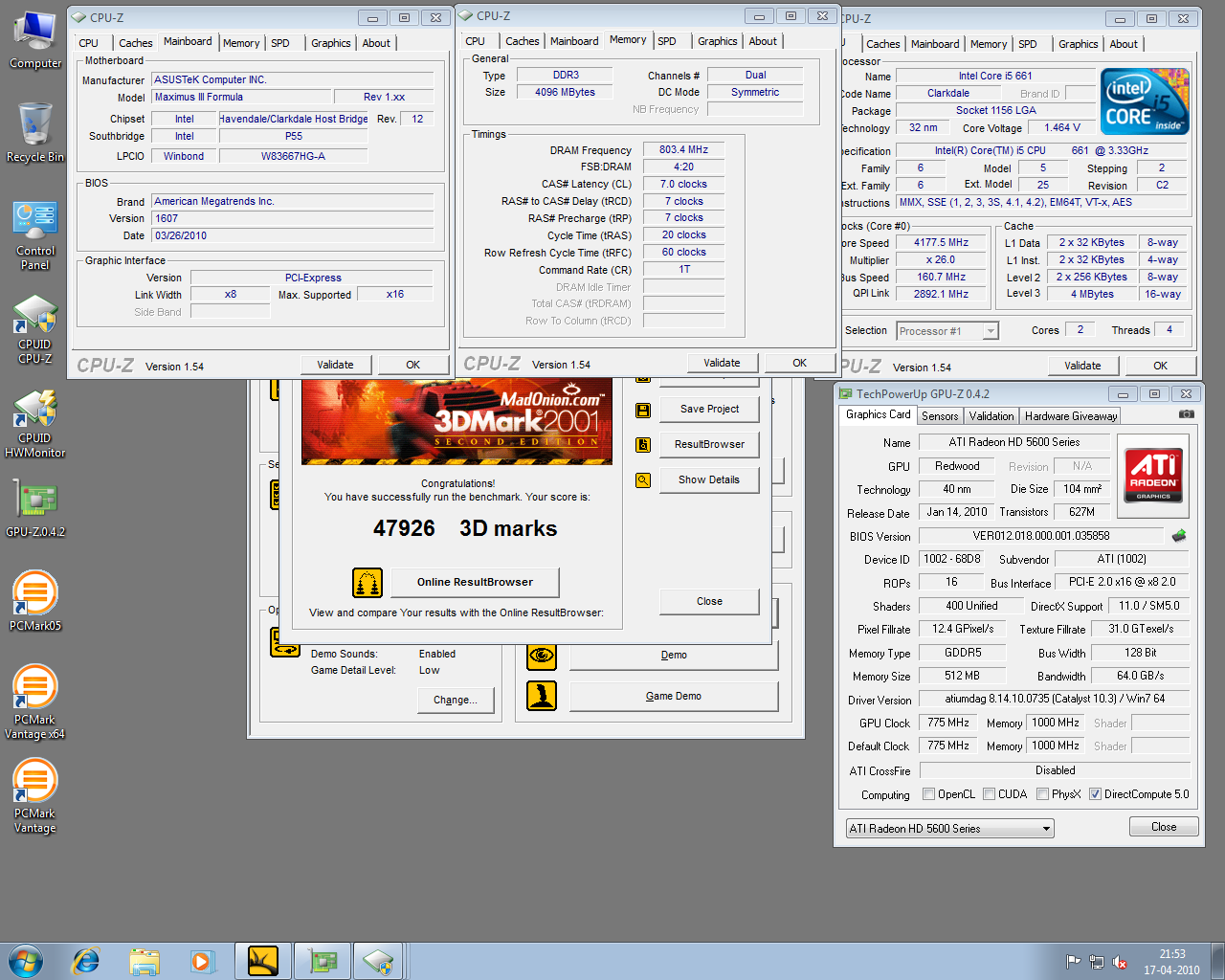This screenshot has width=1225, height=980.
Task: Open the Computer desktop icon
Action: [35, 40]
